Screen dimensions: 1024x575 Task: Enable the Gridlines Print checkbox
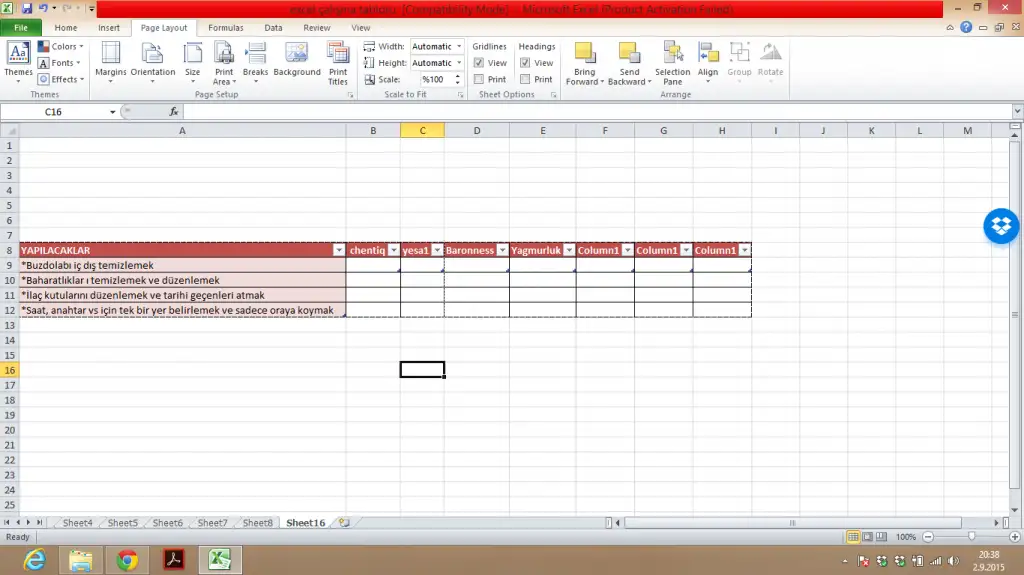[x=479, y=79]
